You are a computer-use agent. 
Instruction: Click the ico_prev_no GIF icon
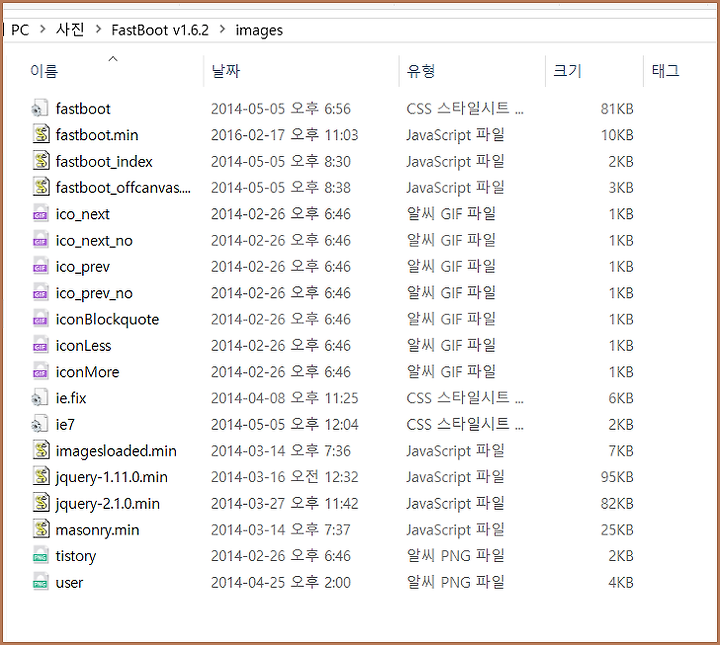click(x=40, y=293)
